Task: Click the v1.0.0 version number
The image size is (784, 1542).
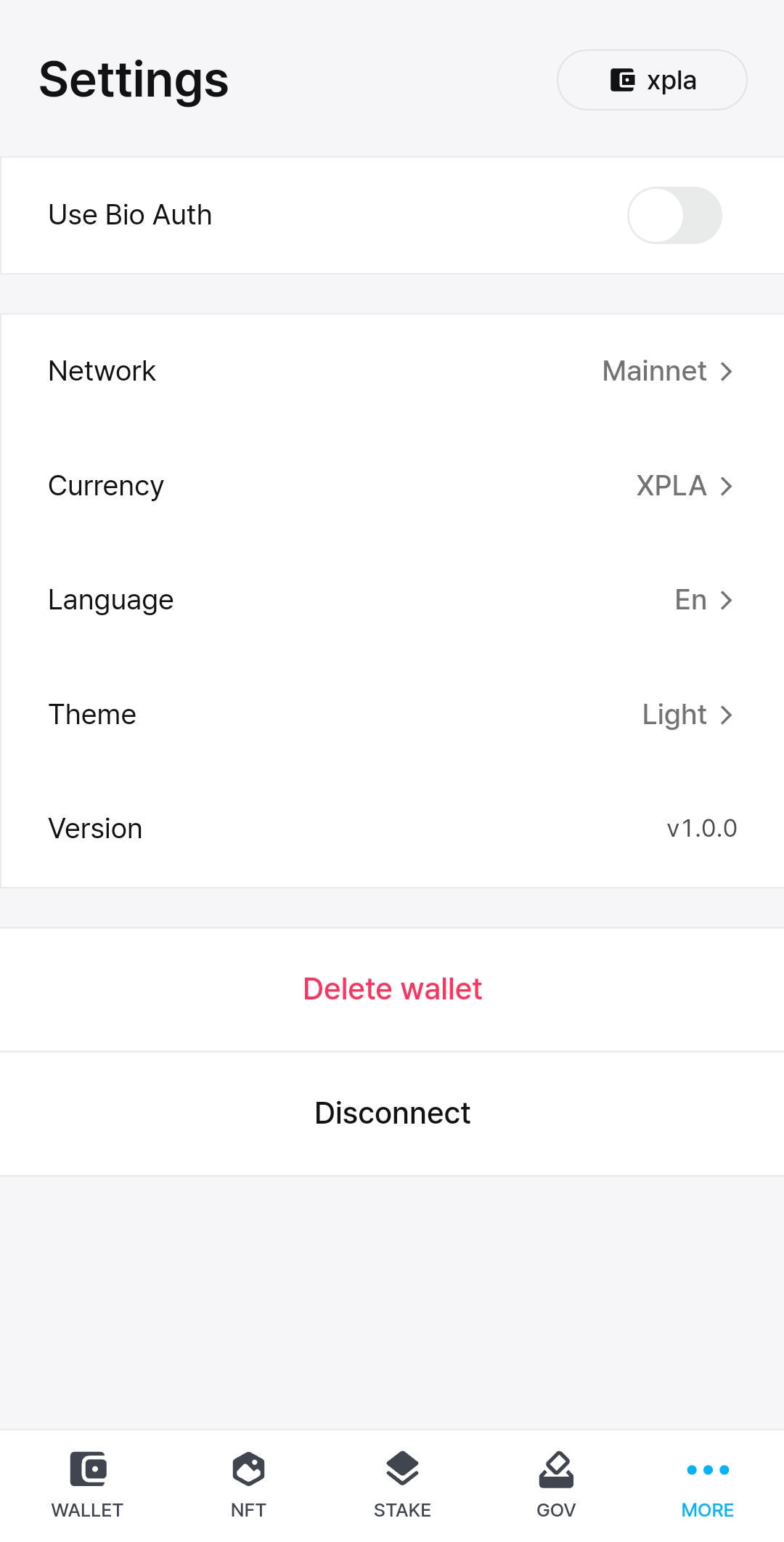Action: (701, 829)
